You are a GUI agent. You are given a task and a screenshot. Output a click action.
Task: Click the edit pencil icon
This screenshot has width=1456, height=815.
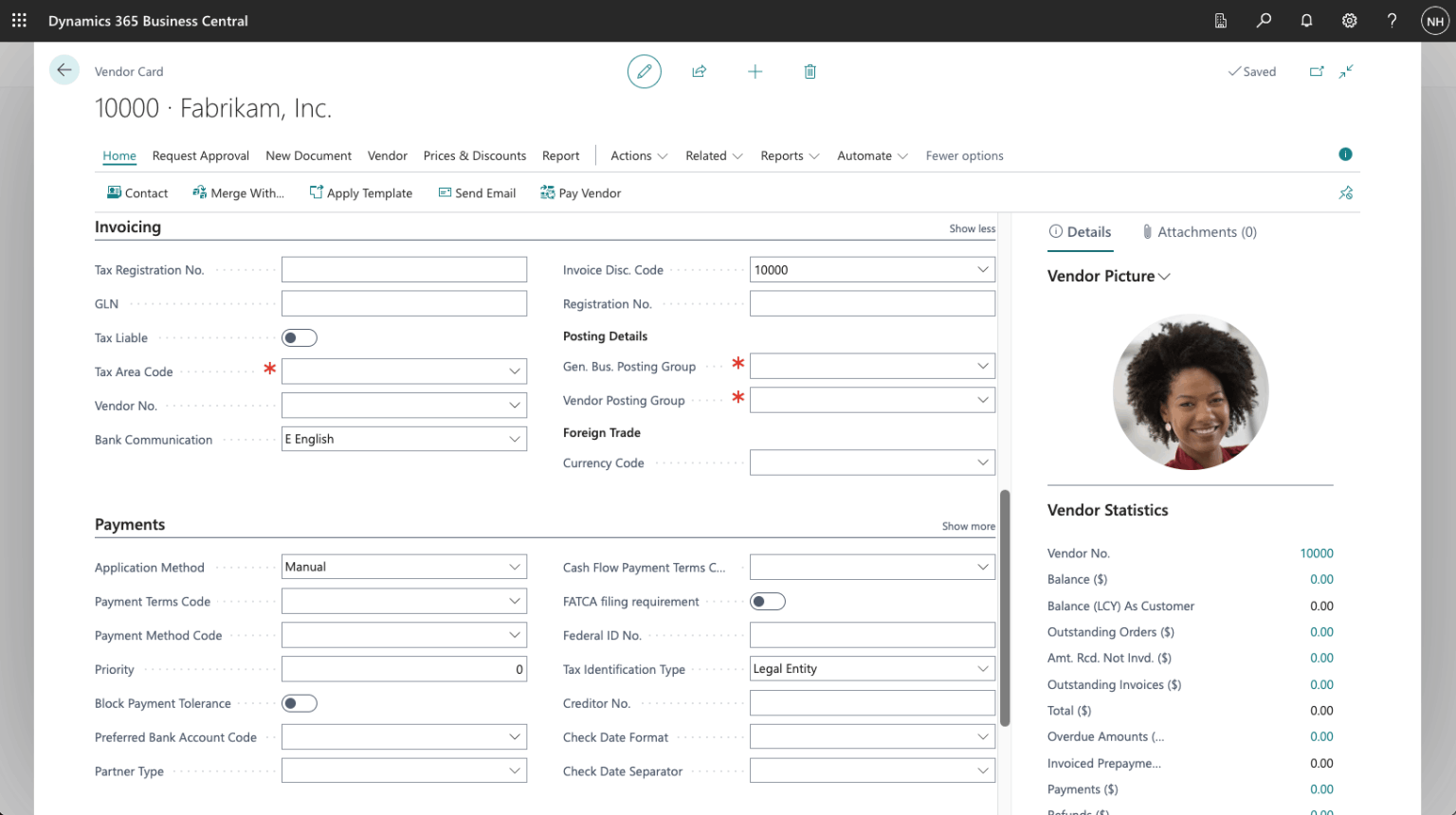click(645, 71)
